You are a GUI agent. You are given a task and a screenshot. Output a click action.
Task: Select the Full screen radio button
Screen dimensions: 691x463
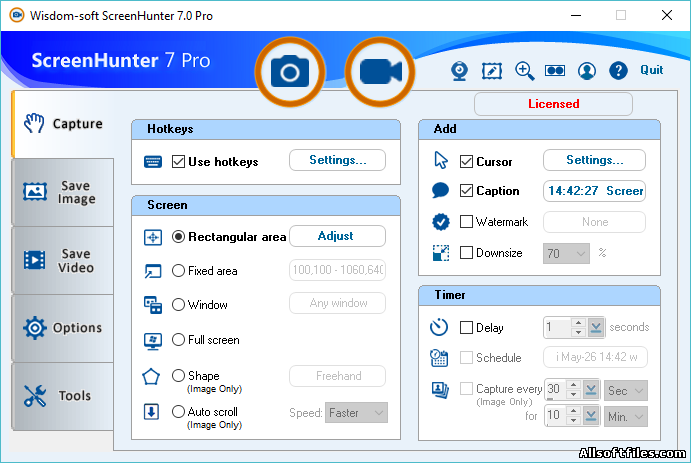178,340
